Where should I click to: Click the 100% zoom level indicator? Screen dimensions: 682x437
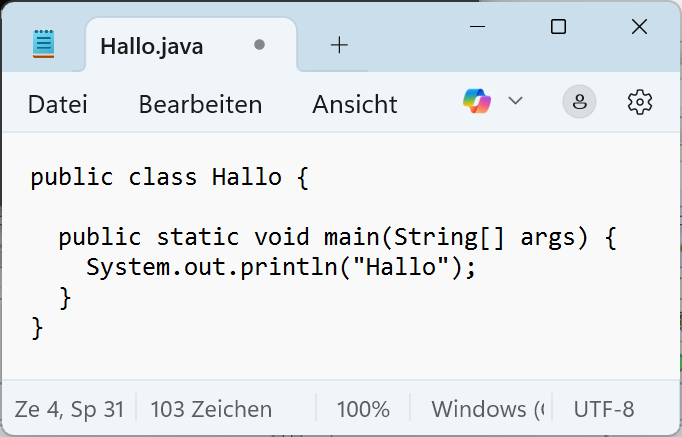363,409
